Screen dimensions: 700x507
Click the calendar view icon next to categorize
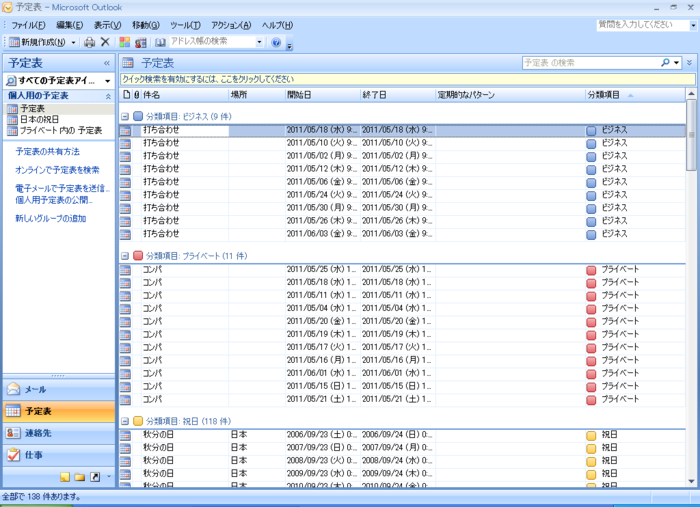click(x=141, y=43)
